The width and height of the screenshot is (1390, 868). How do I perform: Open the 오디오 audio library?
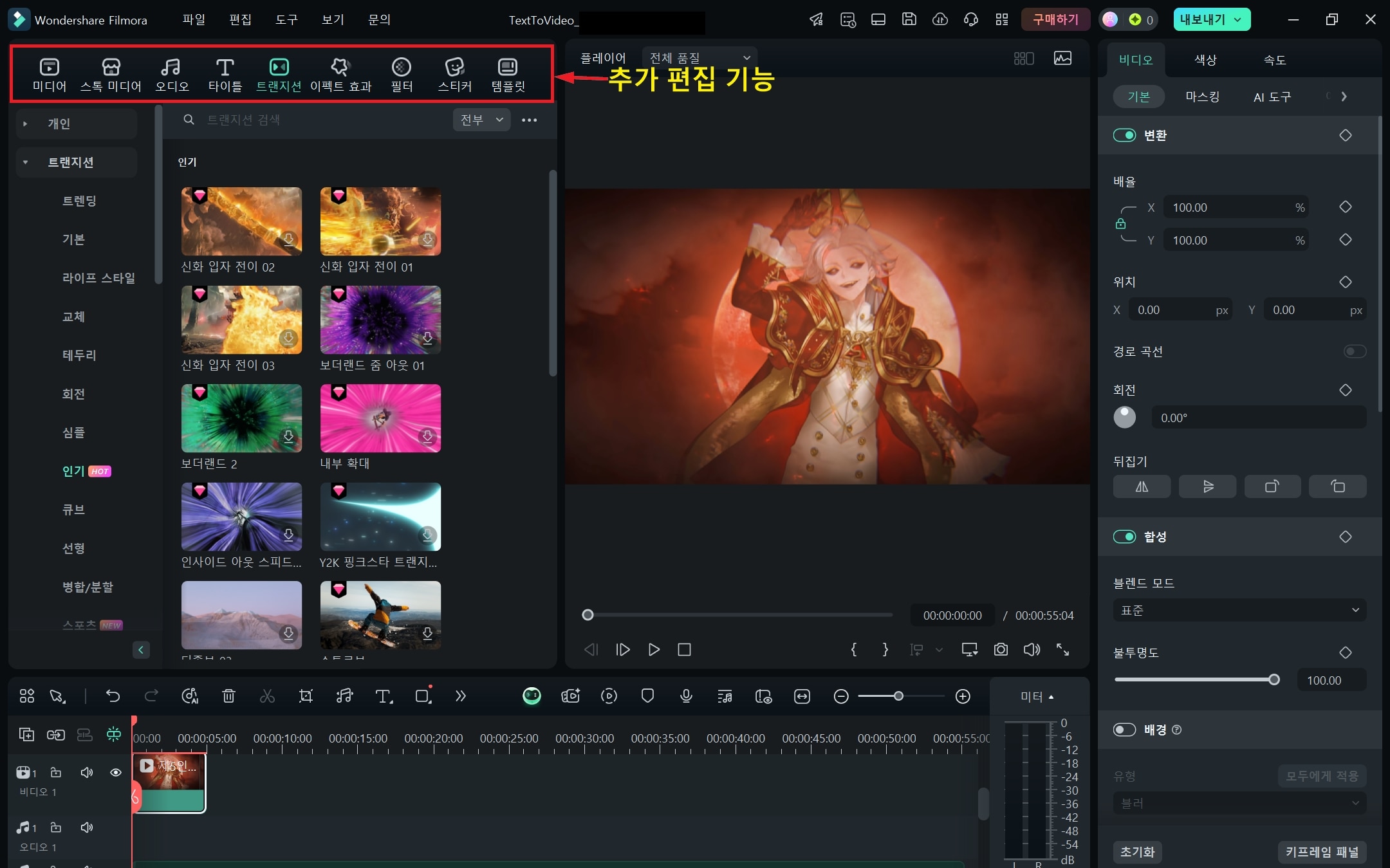[x=171, y=75]
